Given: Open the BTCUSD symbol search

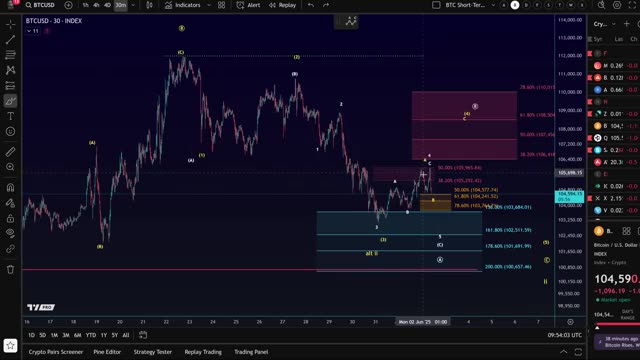Looking at the screenshot, I should pos(40,5).
